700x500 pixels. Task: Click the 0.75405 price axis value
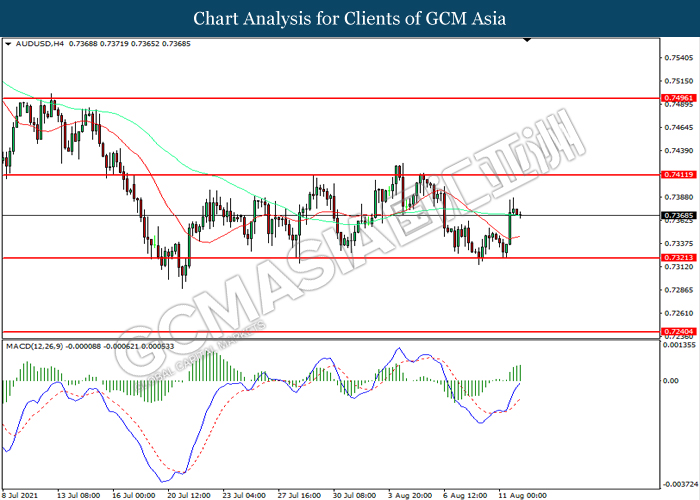[678, 58]
